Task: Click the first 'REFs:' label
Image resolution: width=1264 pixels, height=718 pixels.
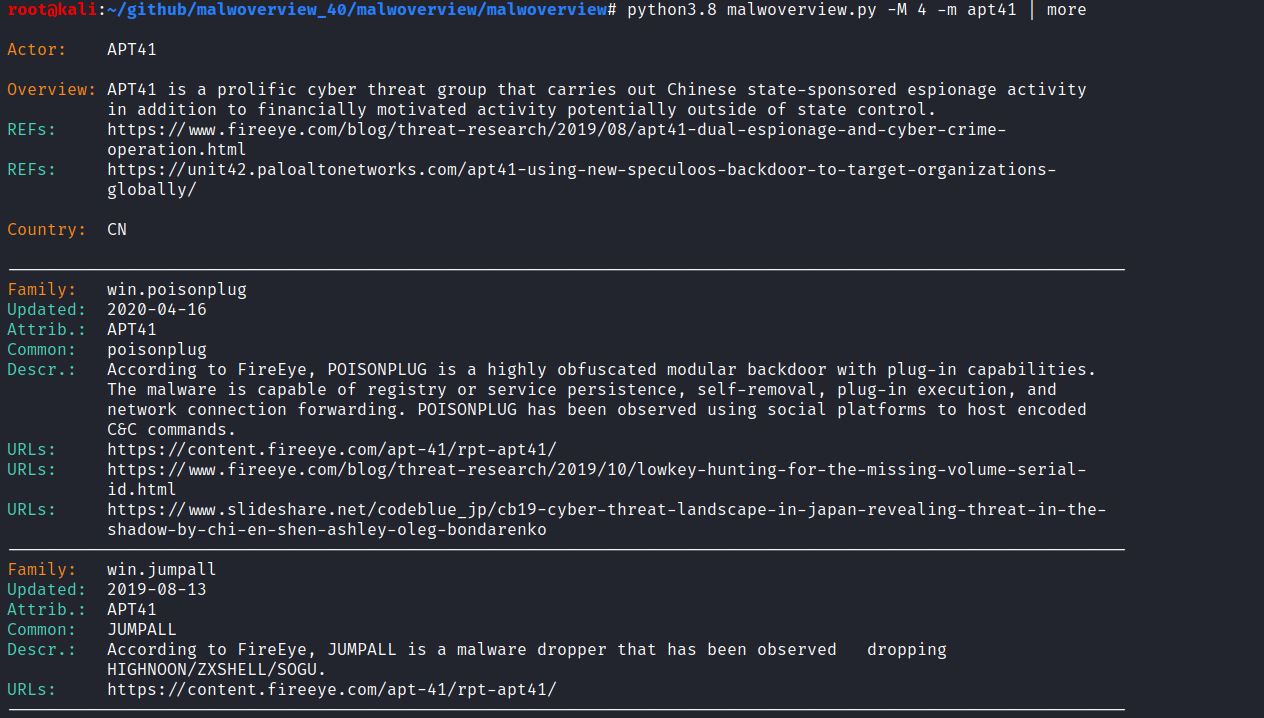Action: 32,129
